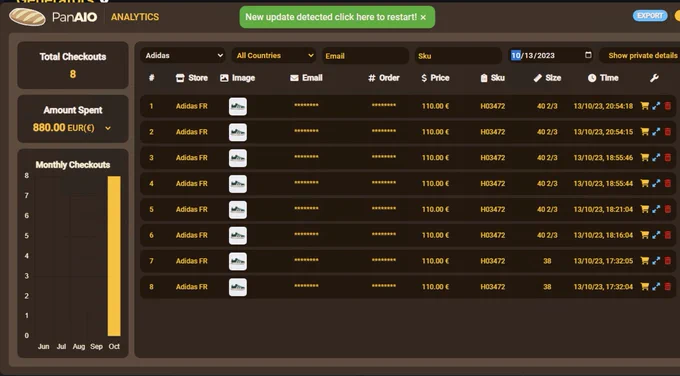Expand details of the 17:32:04 checkout
The height and width of the screenshot is (376, 680).
pyautogui.click(x=656, y=287)
